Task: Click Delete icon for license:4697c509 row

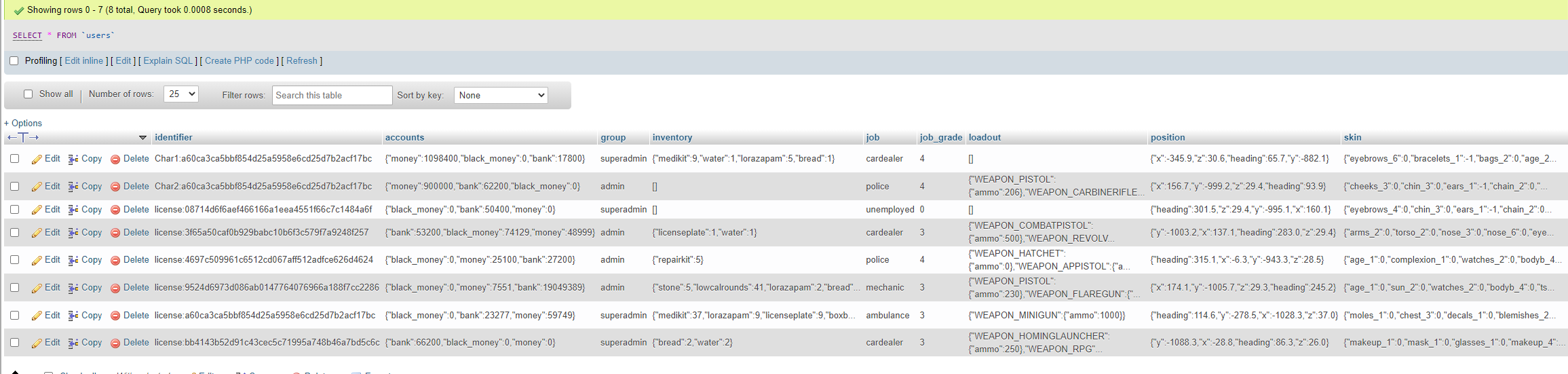Action: (115, 260)
